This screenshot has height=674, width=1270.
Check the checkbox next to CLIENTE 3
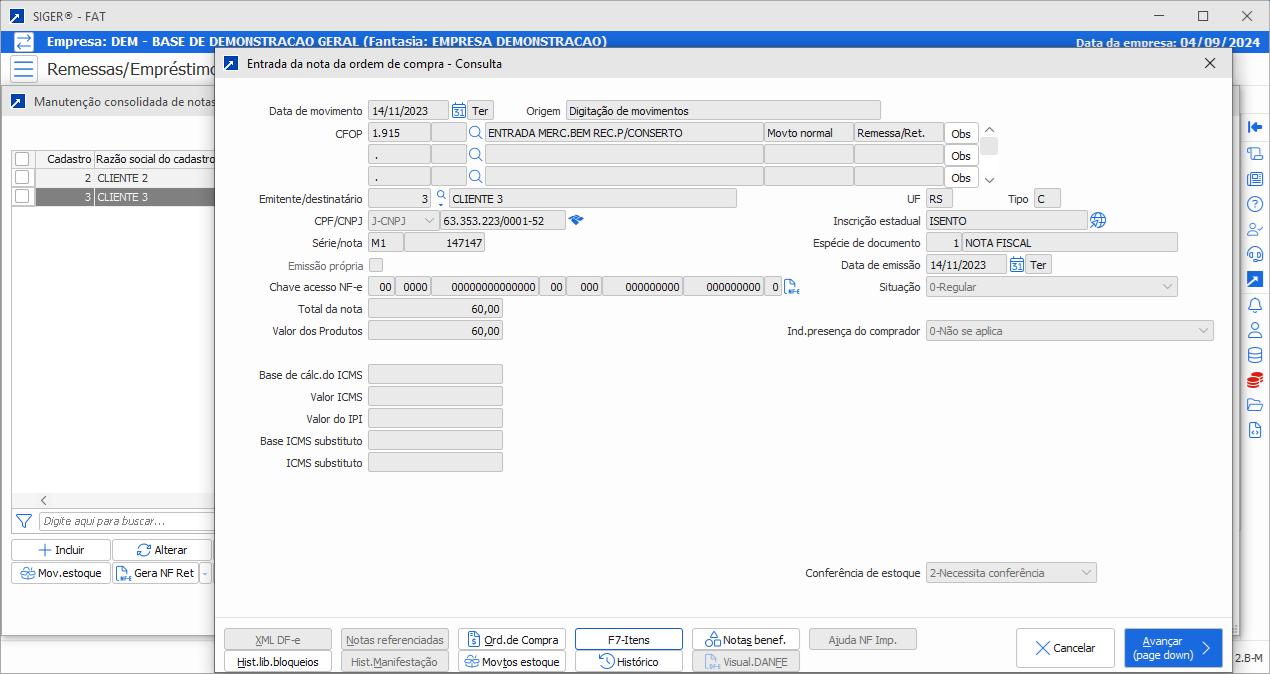pos(24,197)
